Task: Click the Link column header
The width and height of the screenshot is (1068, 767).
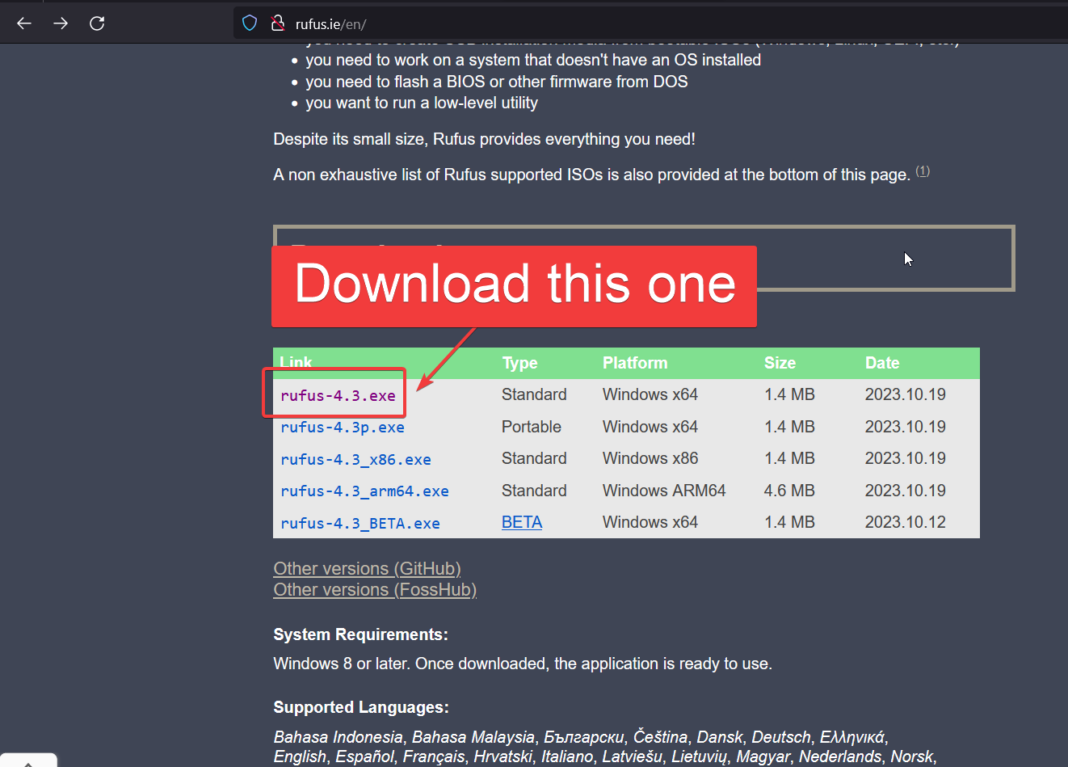Action: point(295,362)
